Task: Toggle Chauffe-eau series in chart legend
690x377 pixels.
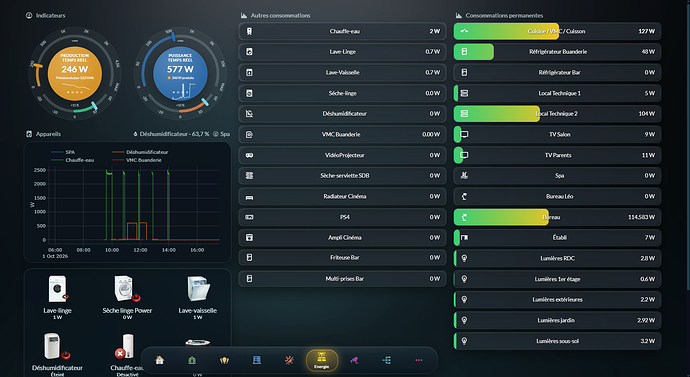Action: [73, 160]
